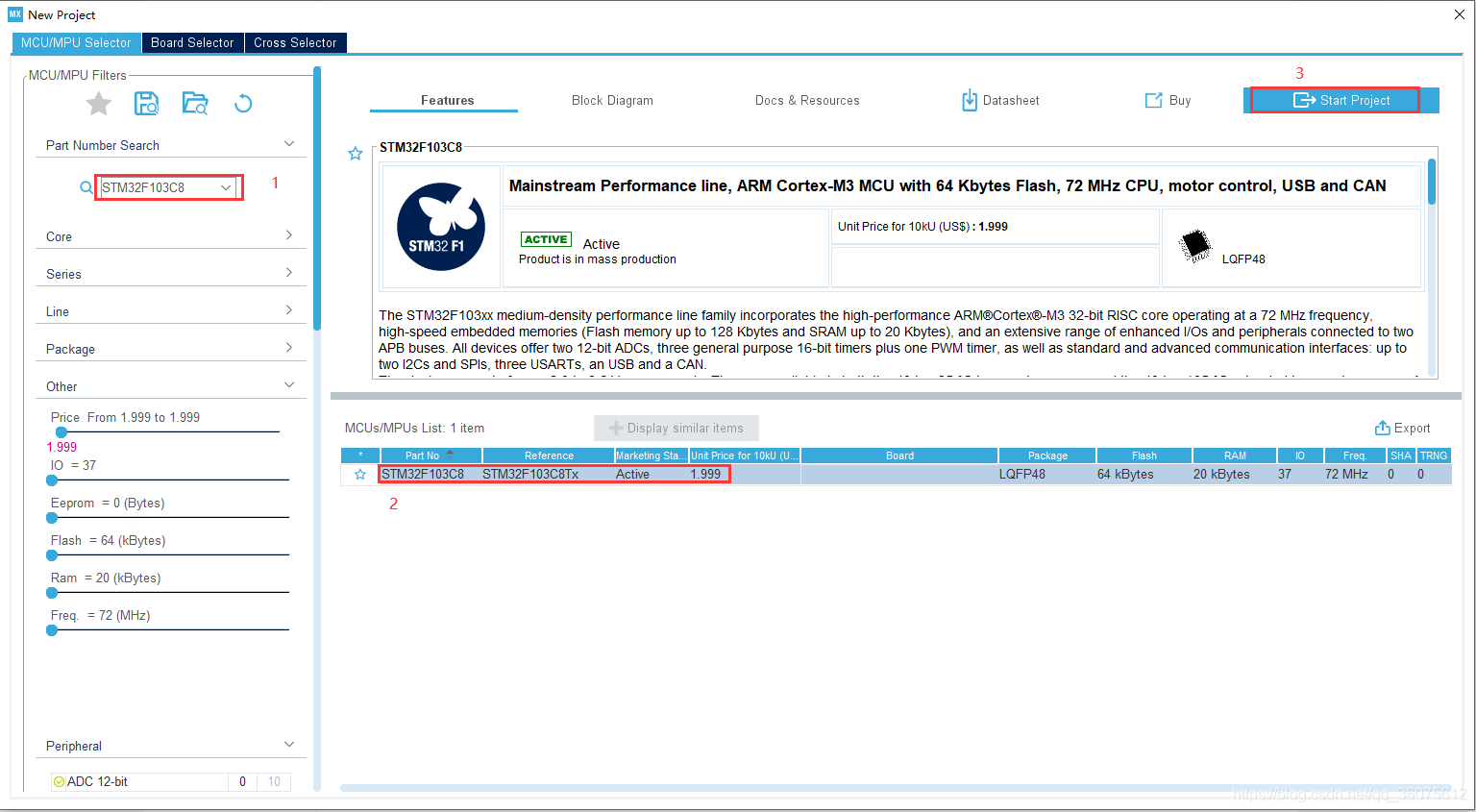Sort list by Unit Price column
This screenshot has height=812, width=1476.
point(745,455)
